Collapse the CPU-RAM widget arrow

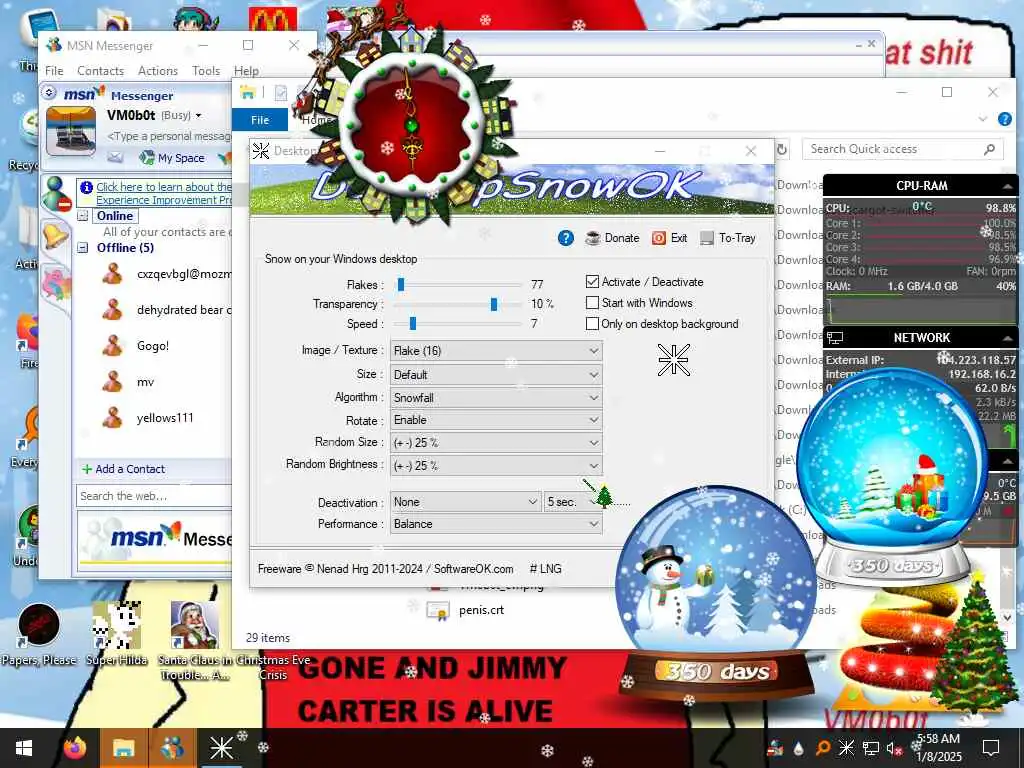[x=1007, y=186]
